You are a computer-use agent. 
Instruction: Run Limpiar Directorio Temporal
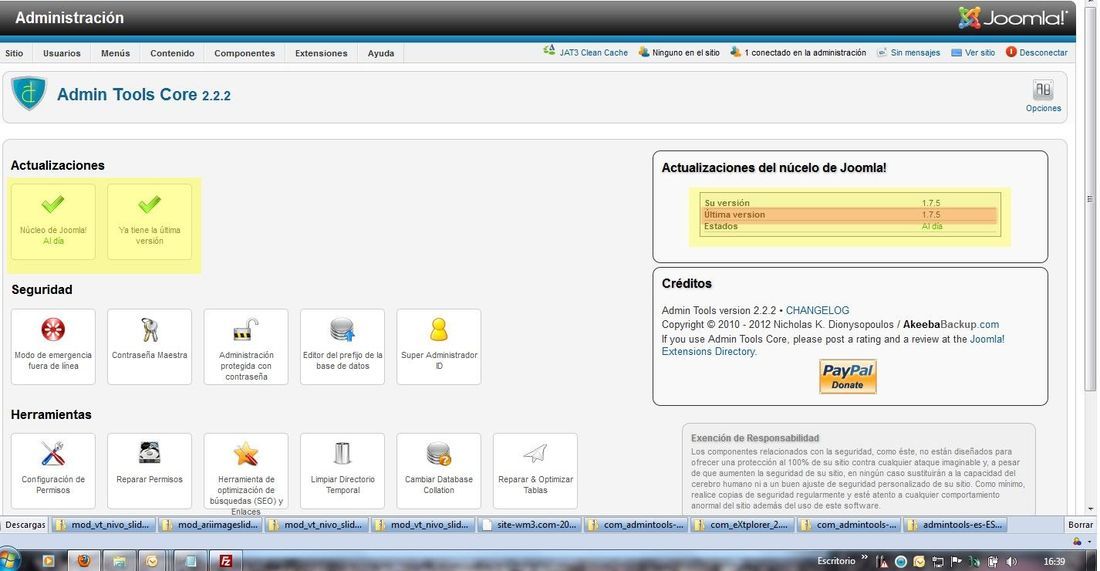coord(342,471)
